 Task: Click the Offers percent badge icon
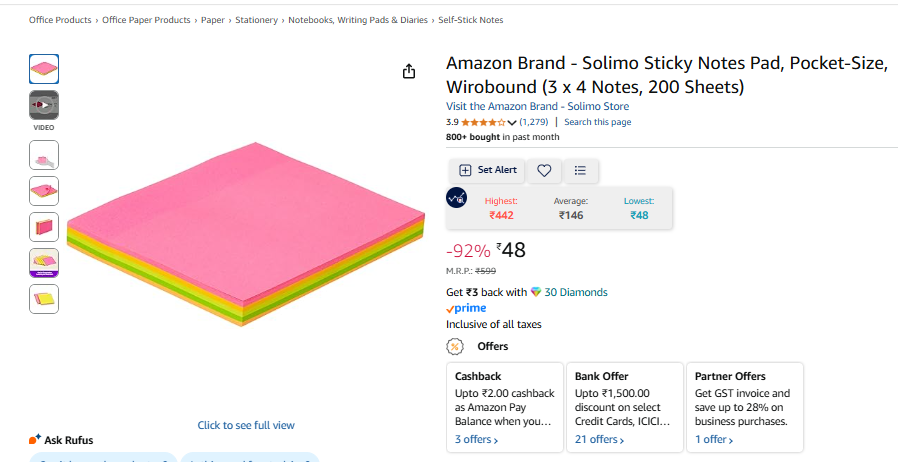coord(455,347)
